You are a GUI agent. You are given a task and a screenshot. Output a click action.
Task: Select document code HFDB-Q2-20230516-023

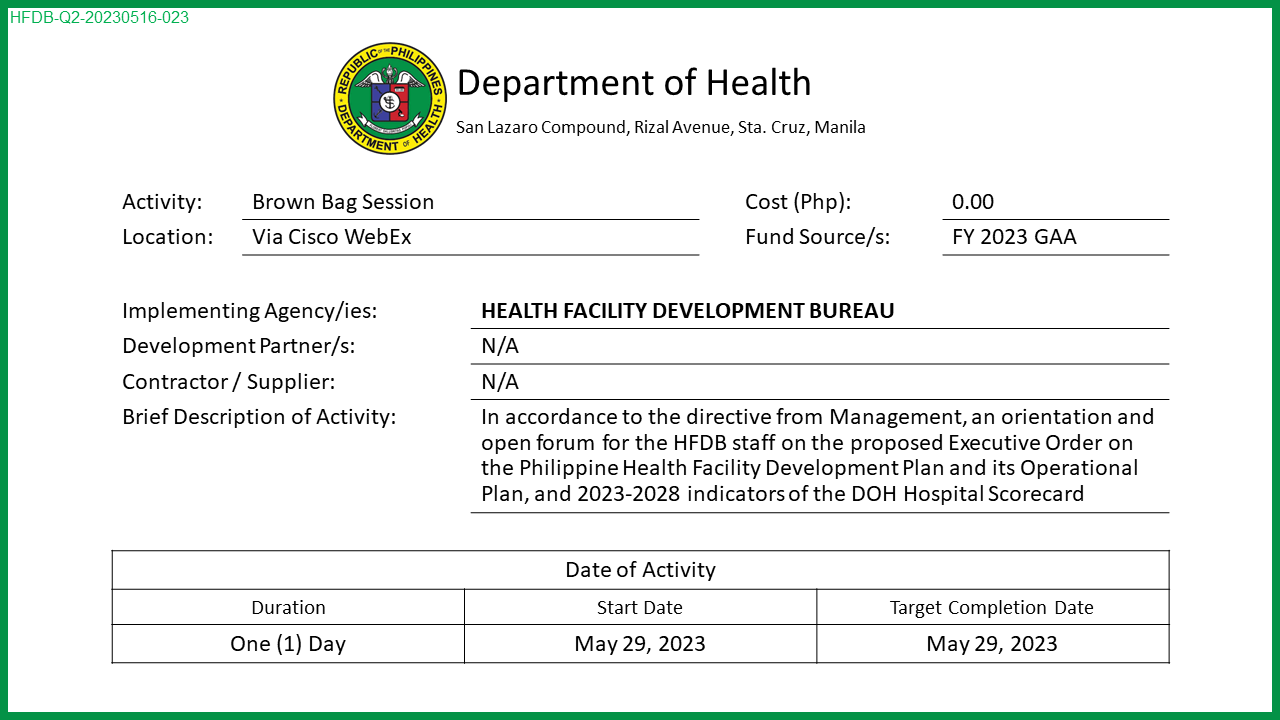click(x=99, y=17)
